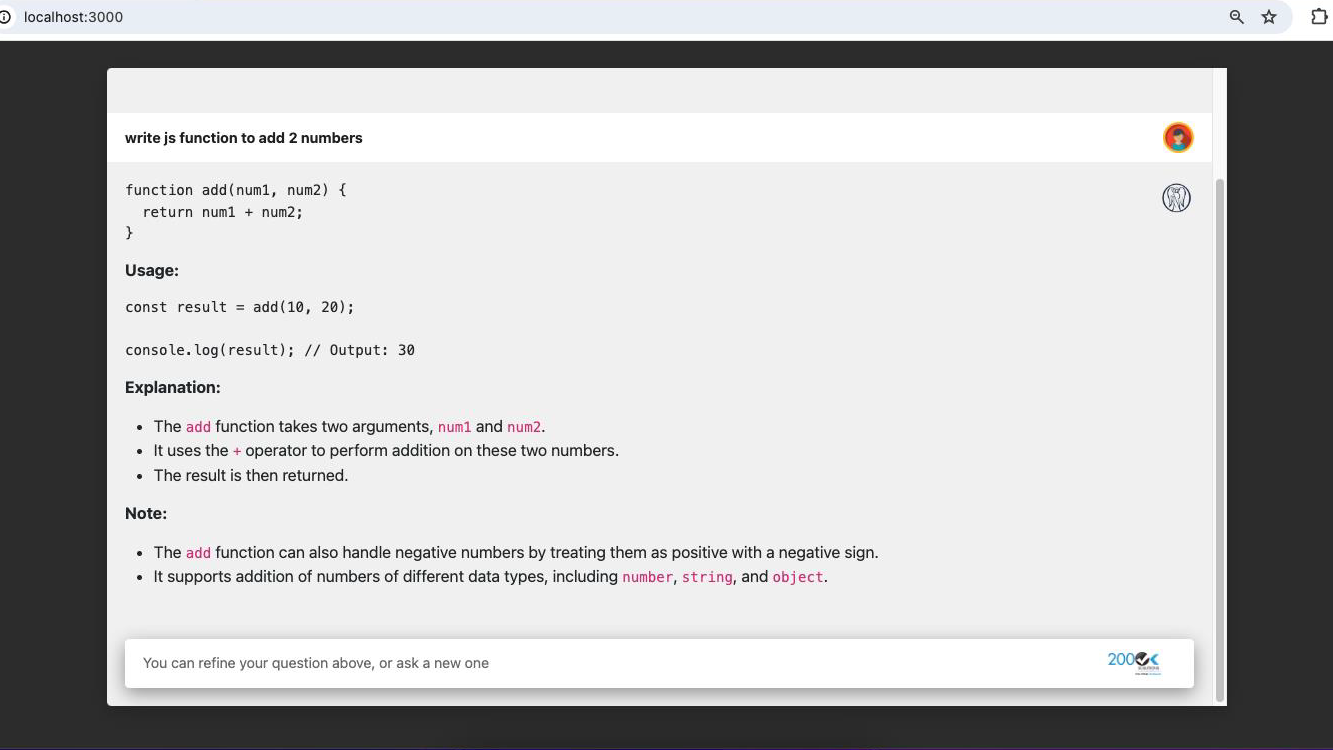Viewport: 1333px width, 750px height.
Task: Click the Explanation heading
Action: coord(173,387)
